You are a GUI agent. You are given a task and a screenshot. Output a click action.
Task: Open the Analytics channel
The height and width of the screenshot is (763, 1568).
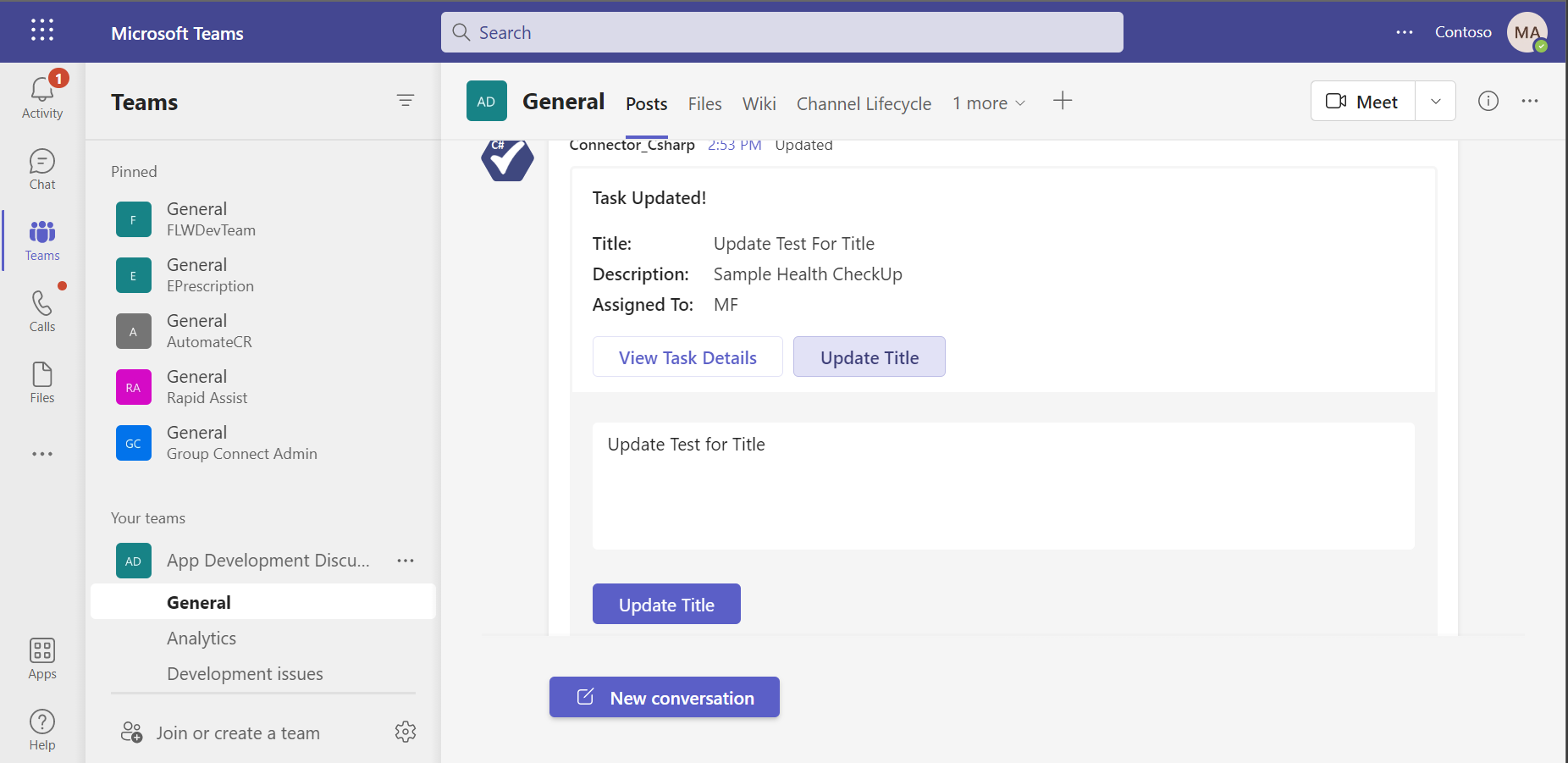point(202,638)
